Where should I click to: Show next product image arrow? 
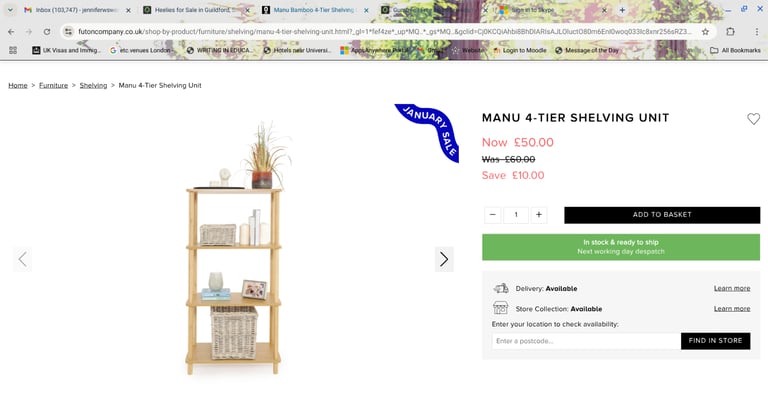click(444, 259)
